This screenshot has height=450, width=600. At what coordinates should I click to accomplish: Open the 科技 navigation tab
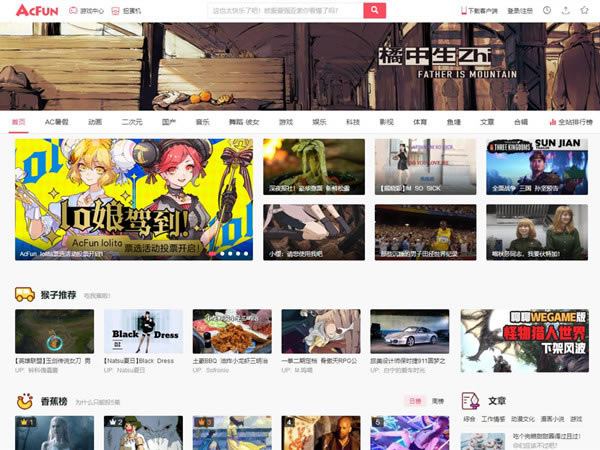353,122
